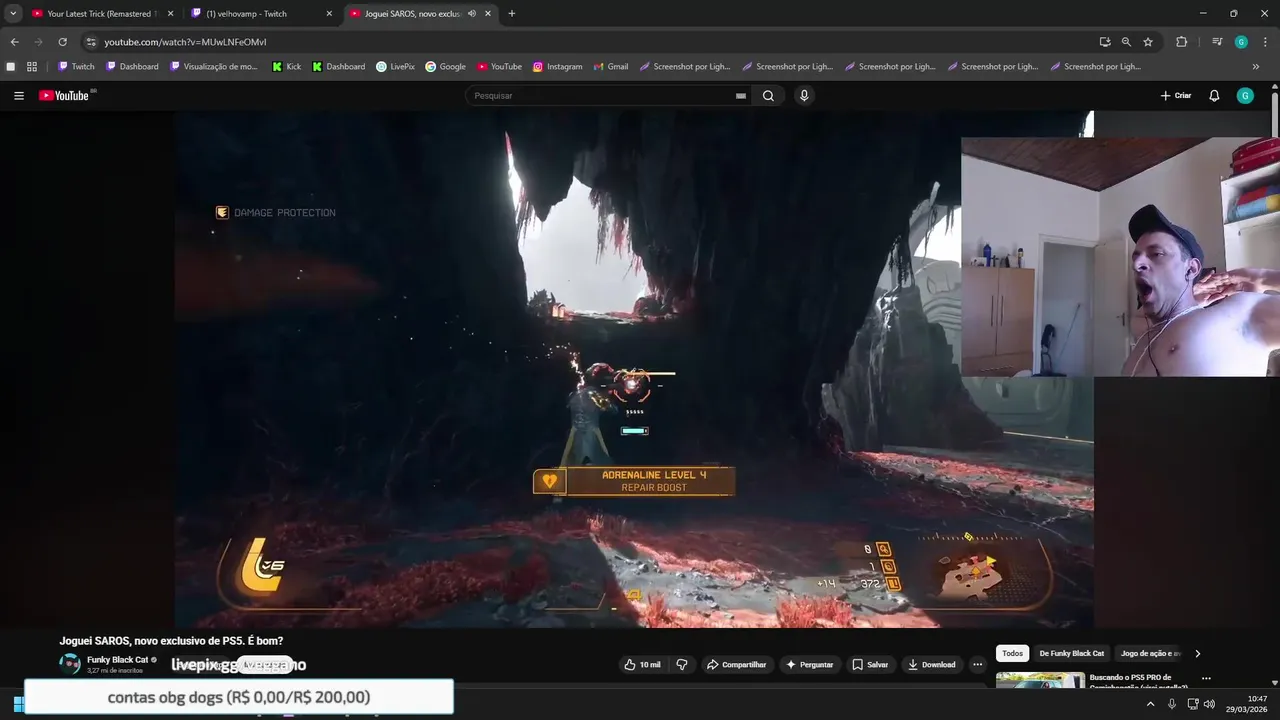Viewport: 1280px width, 720px height.
Task: Go back to the previous page
Action: (14, 42)
